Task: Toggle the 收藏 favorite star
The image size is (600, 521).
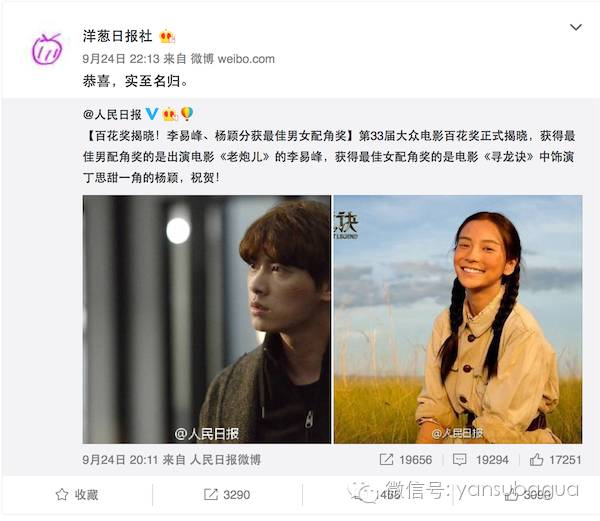Action: [77, 495]
